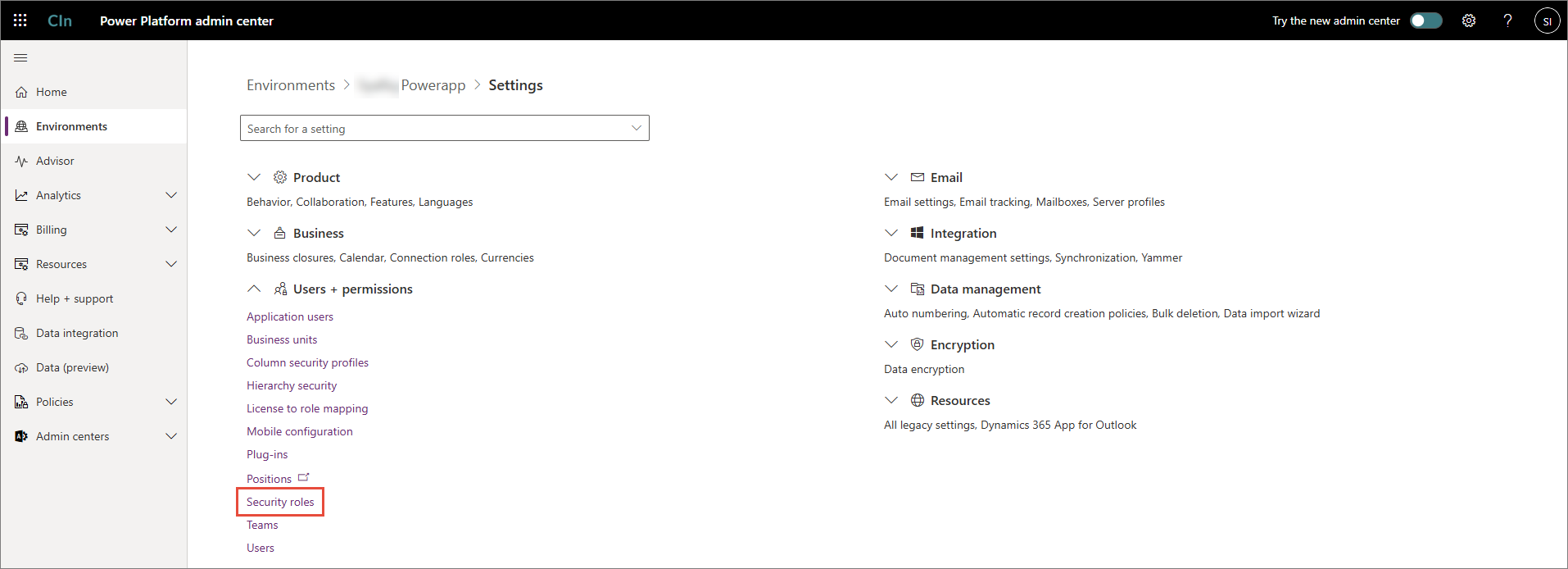Expand the Email settings section chevron
Screen dimensions: 1568x569
pos(891,177)
